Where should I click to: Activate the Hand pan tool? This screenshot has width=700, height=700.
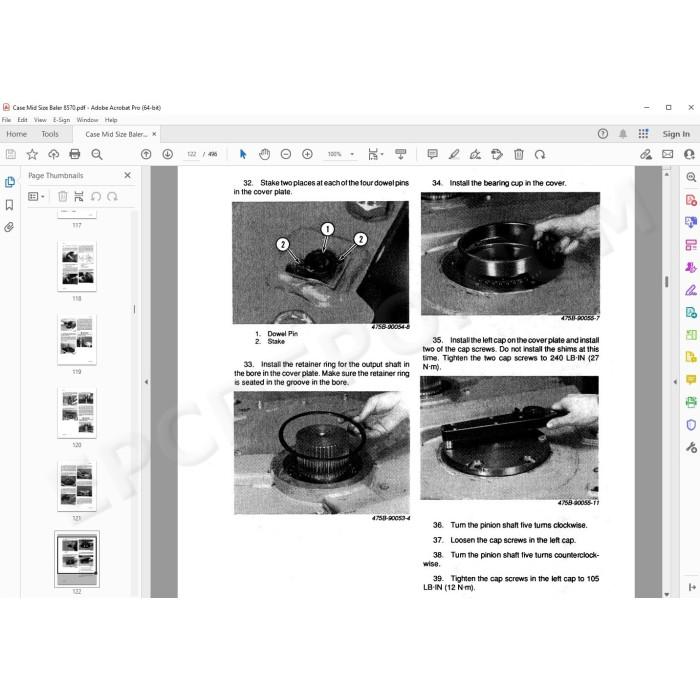click(264, 154)
